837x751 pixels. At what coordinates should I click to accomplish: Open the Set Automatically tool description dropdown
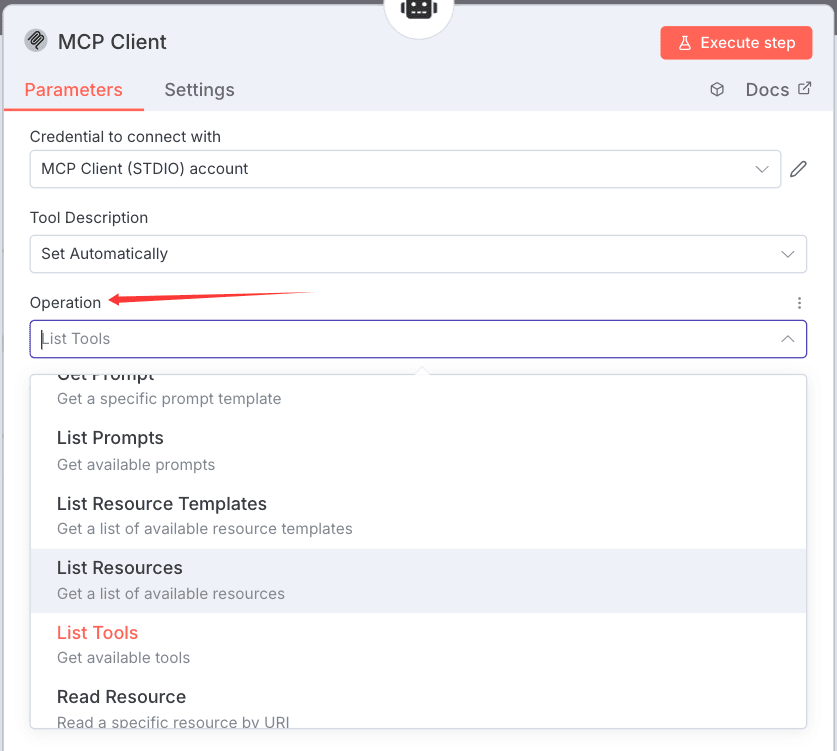(x=418, y=254)
